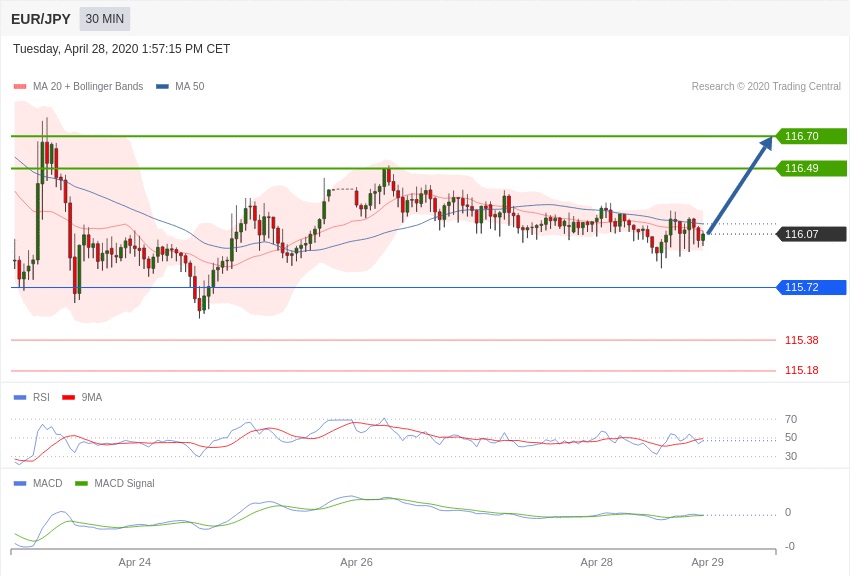Click the Apr 28 date axis label

[596, 562]
